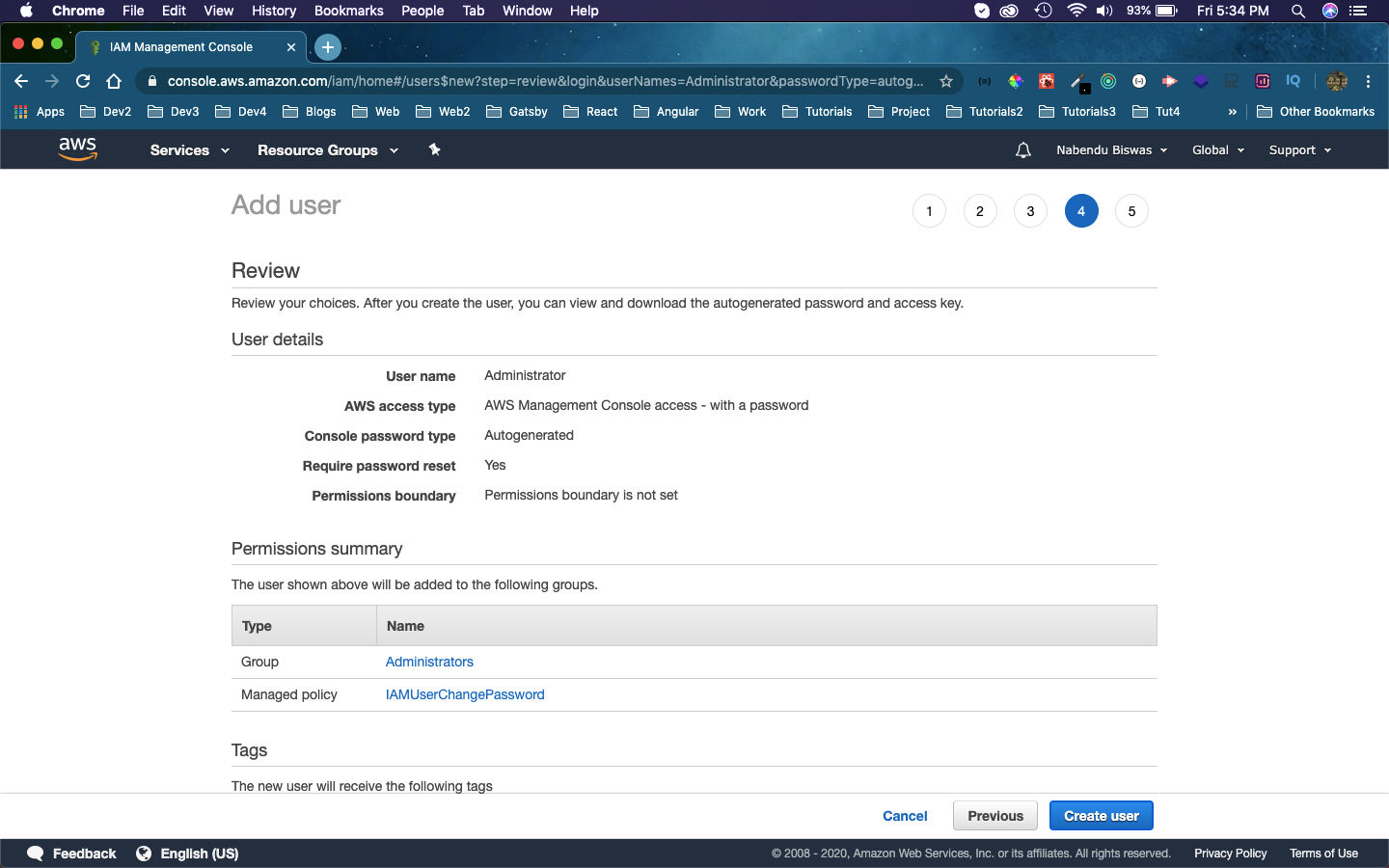Click the English (US) language selector
This screenshot has width=1389, height=868.
pos(200,854)
